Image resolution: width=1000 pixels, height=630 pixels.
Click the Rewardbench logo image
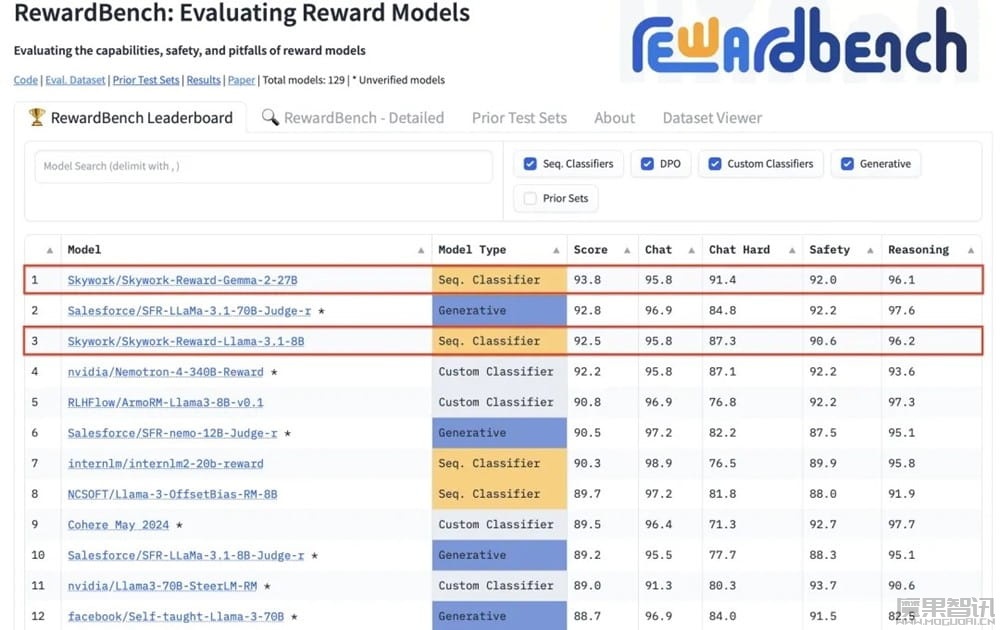pos(799,41)
